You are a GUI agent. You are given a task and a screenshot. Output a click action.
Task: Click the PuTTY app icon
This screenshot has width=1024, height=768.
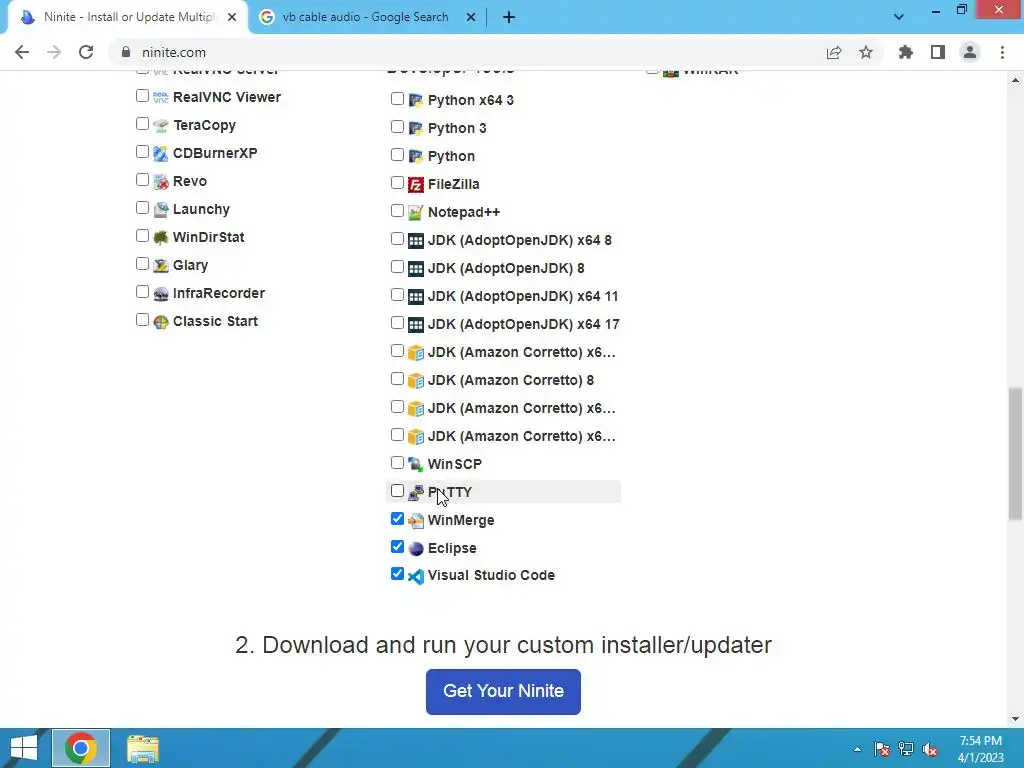click(415, 492)
